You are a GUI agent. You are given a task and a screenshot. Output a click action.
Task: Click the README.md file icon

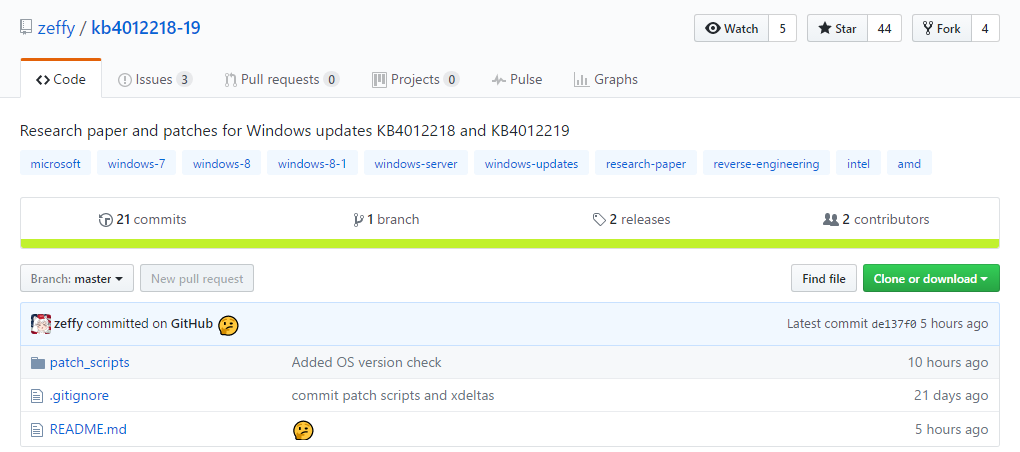(x=37, y=429)
